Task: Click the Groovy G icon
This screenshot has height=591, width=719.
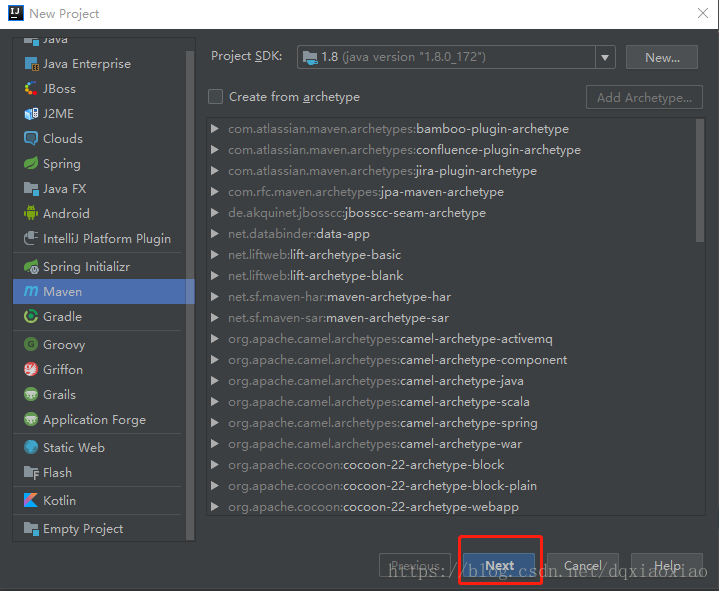Action: (31, 344)
